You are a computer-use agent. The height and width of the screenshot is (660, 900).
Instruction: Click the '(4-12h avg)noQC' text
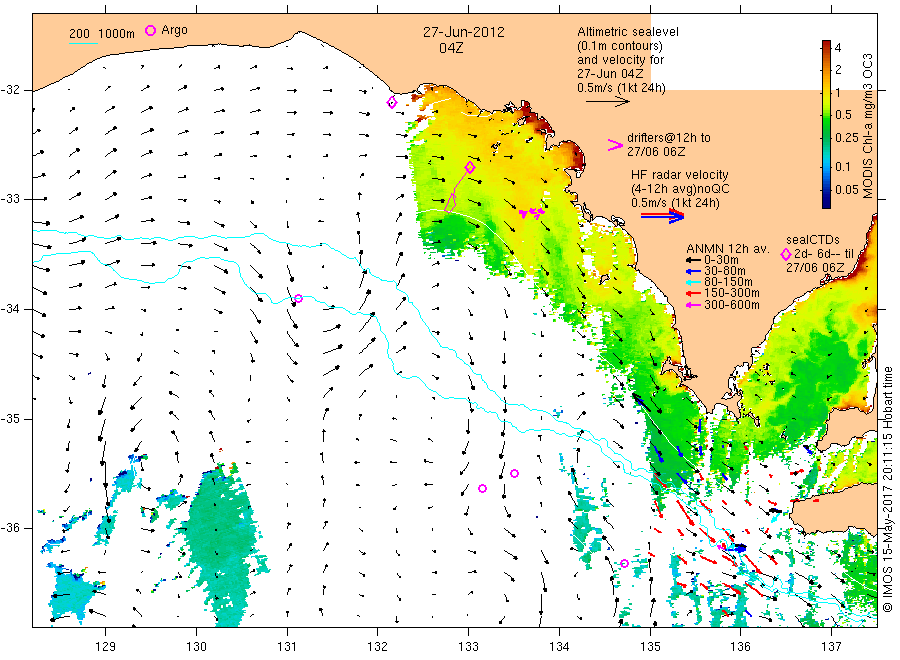click(x=681, y=189)
